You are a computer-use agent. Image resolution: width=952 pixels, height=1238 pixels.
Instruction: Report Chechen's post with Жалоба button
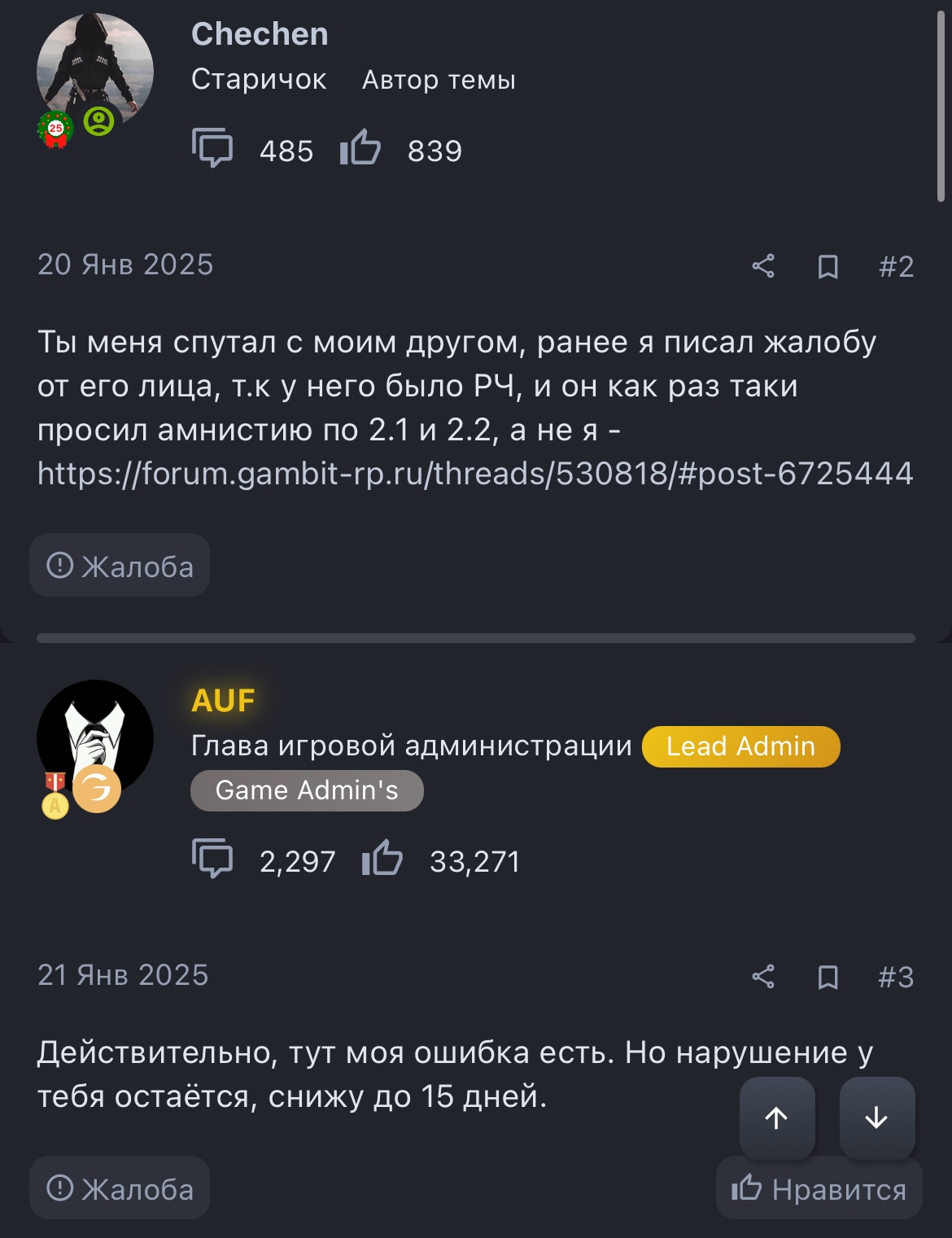pos(120,566)
